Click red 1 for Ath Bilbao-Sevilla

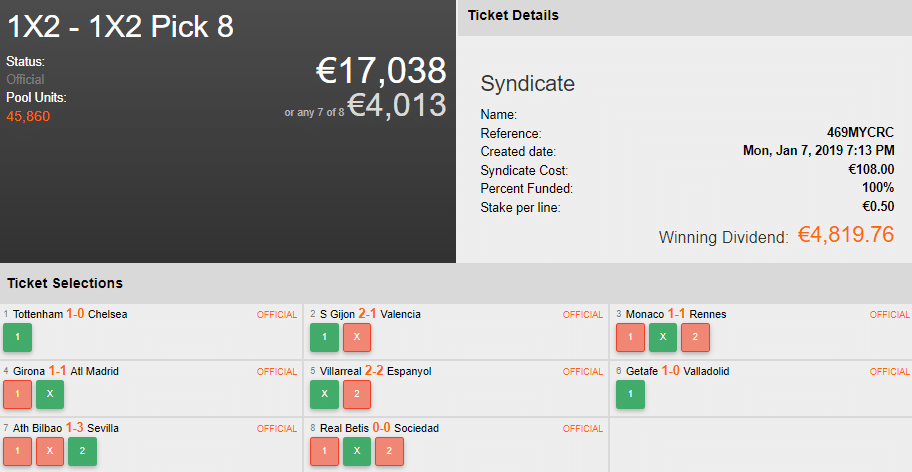point(17,451)
